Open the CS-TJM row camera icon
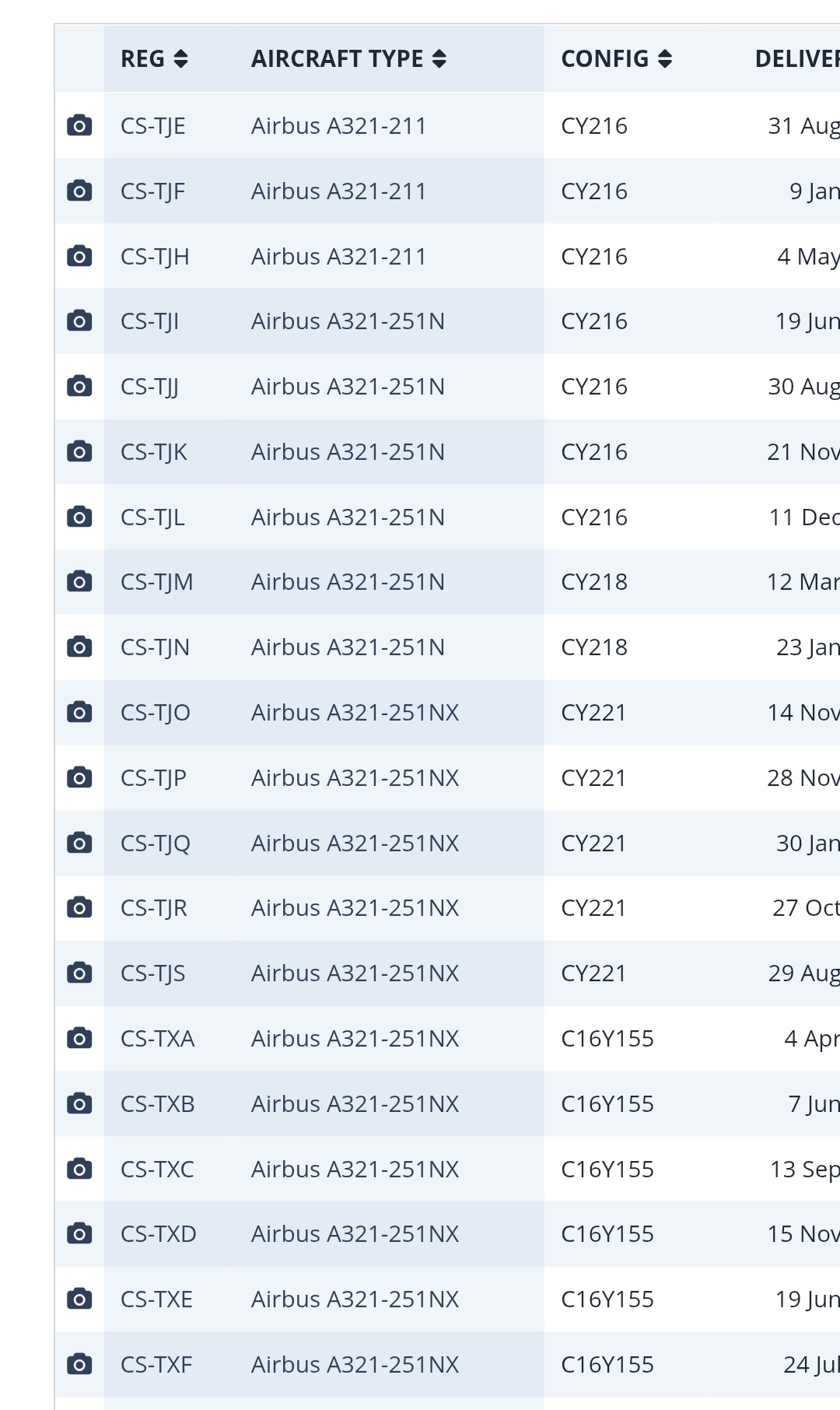Image resolution: width=840 pixels, height=1410 pixels. coord(79,581)
